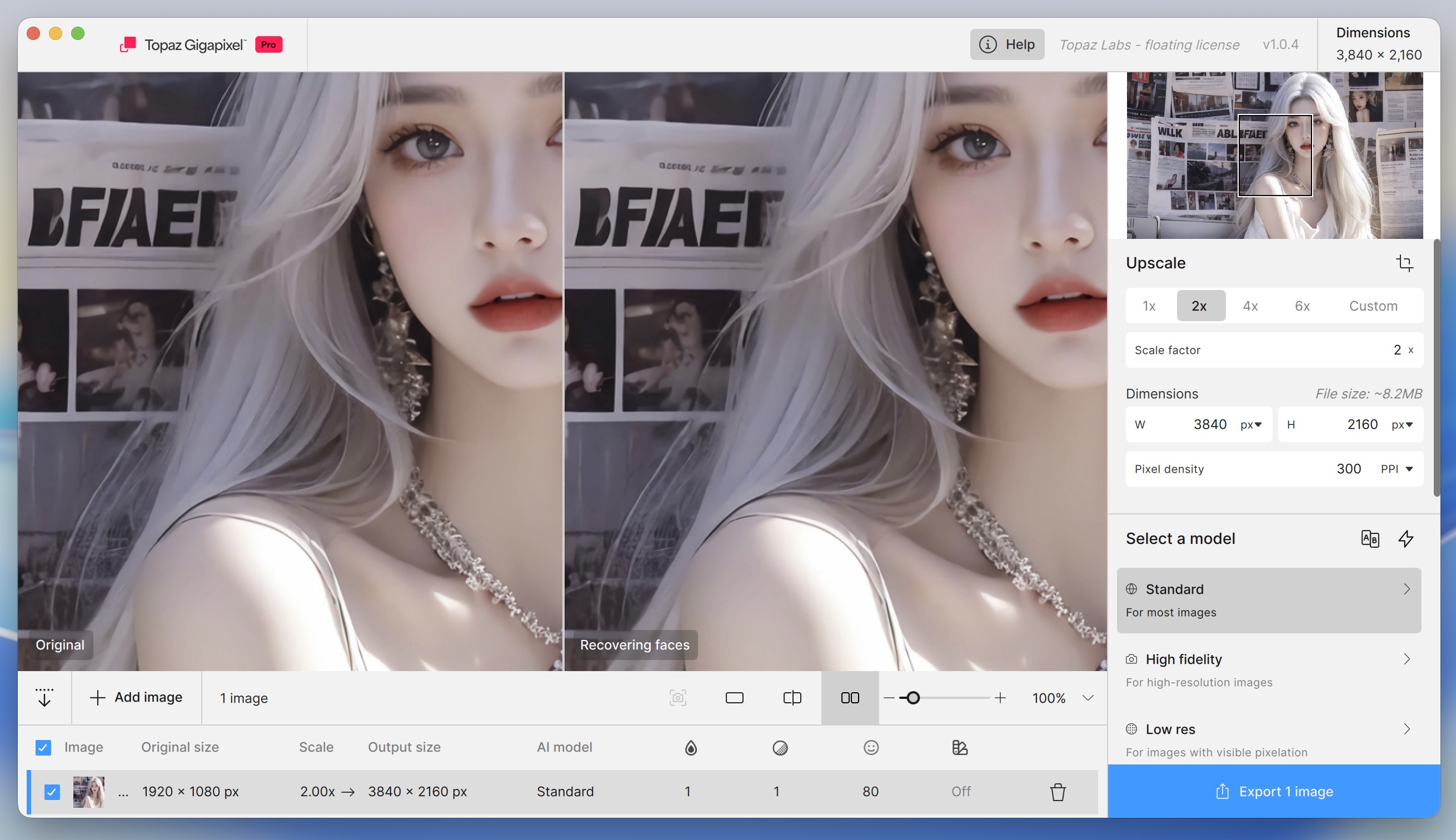Screen dimensions: 1456x840
Task: Choose the Custom scale tab
Action: click(1373, 306)
